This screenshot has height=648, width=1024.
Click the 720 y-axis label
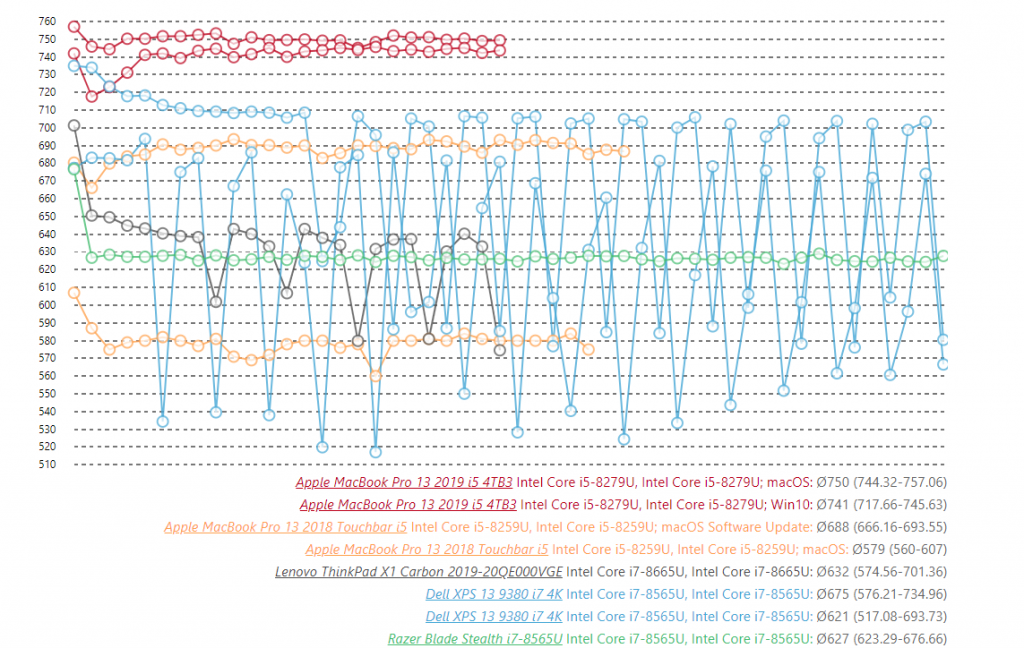(47, 92)
